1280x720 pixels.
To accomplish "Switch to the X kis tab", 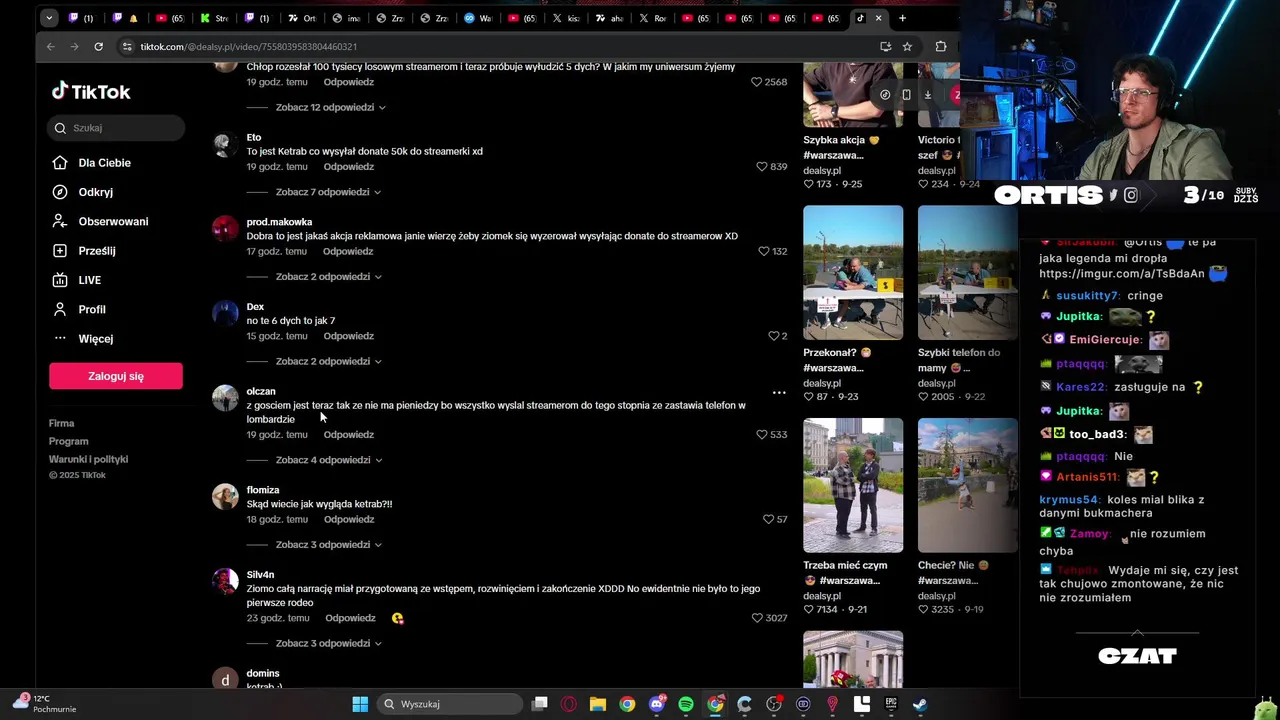I will pos(566,18).
